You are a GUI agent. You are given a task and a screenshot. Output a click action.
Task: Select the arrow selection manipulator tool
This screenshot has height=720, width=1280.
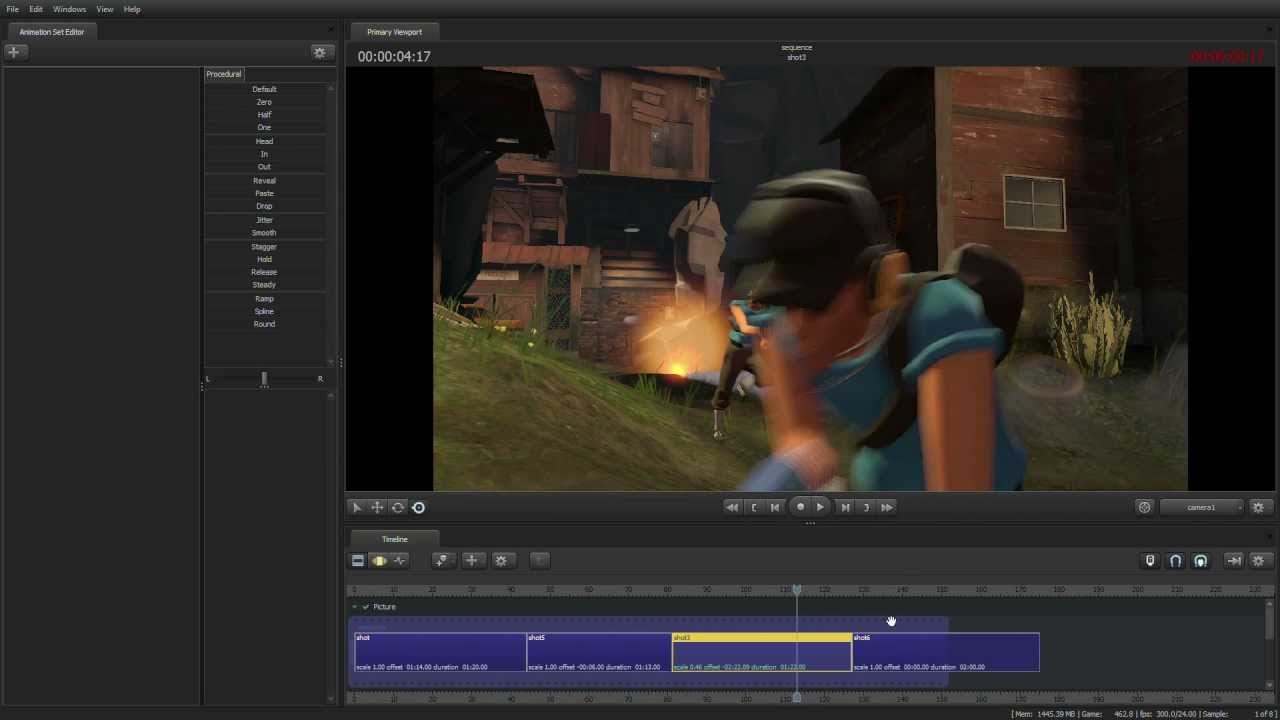click(x=357, y=507)
